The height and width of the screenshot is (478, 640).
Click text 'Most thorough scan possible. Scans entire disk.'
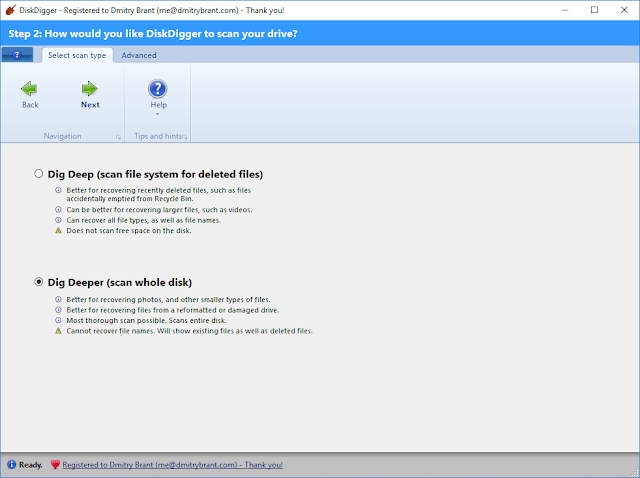(147, 320)
